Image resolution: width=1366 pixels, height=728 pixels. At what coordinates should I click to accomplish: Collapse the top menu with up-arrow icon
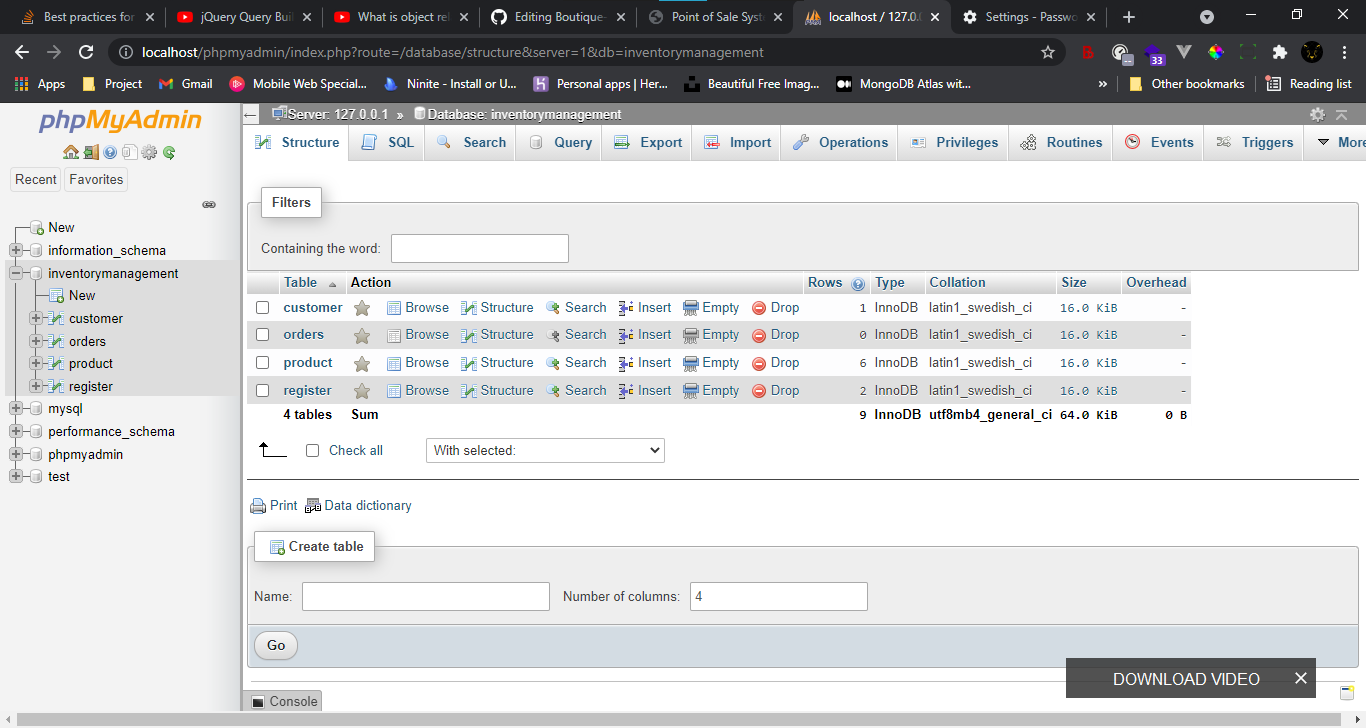pos(1342,115)
